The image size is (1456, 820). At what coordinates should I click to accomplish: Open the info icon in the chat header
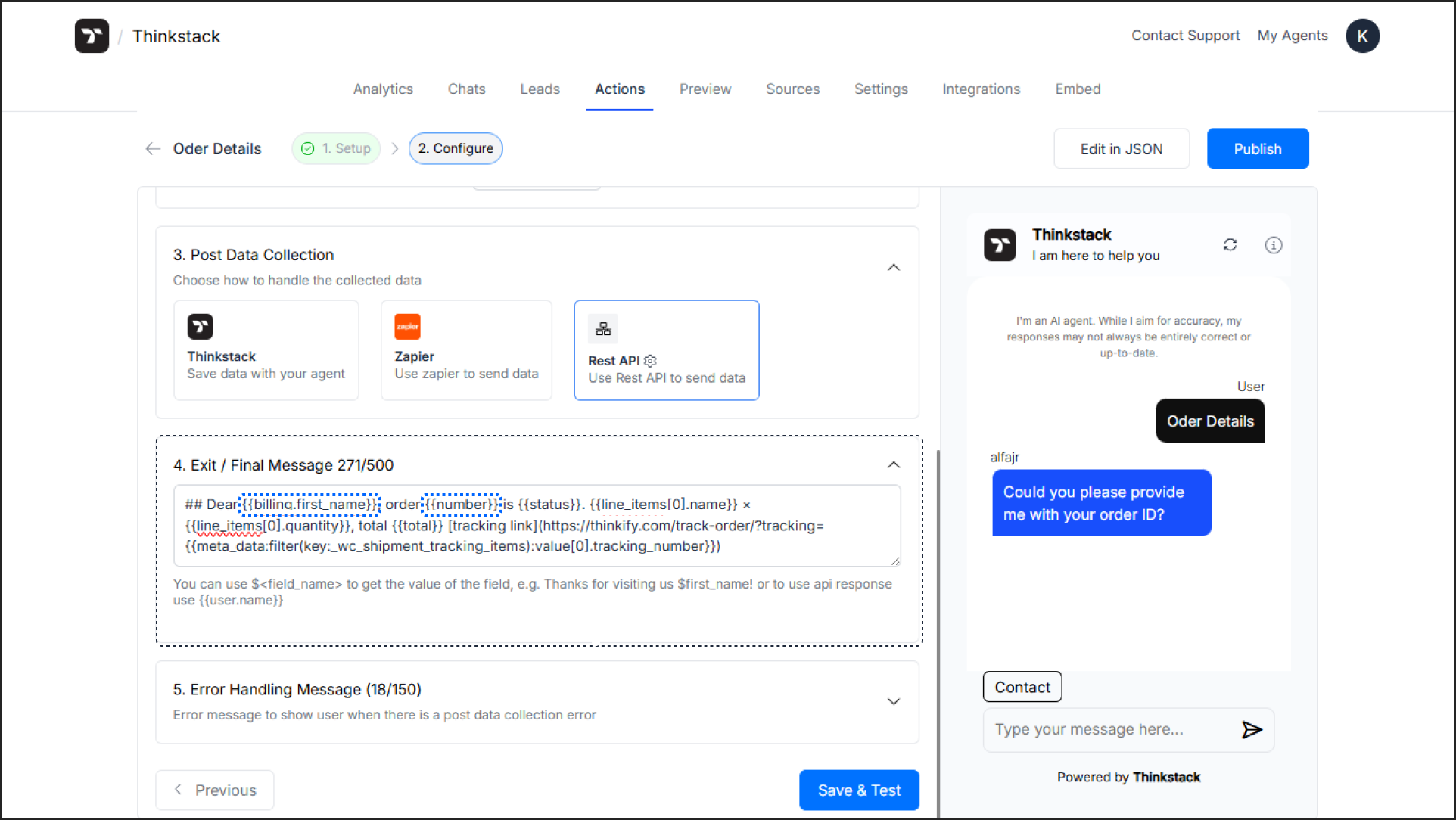(x=1274, y=244)
